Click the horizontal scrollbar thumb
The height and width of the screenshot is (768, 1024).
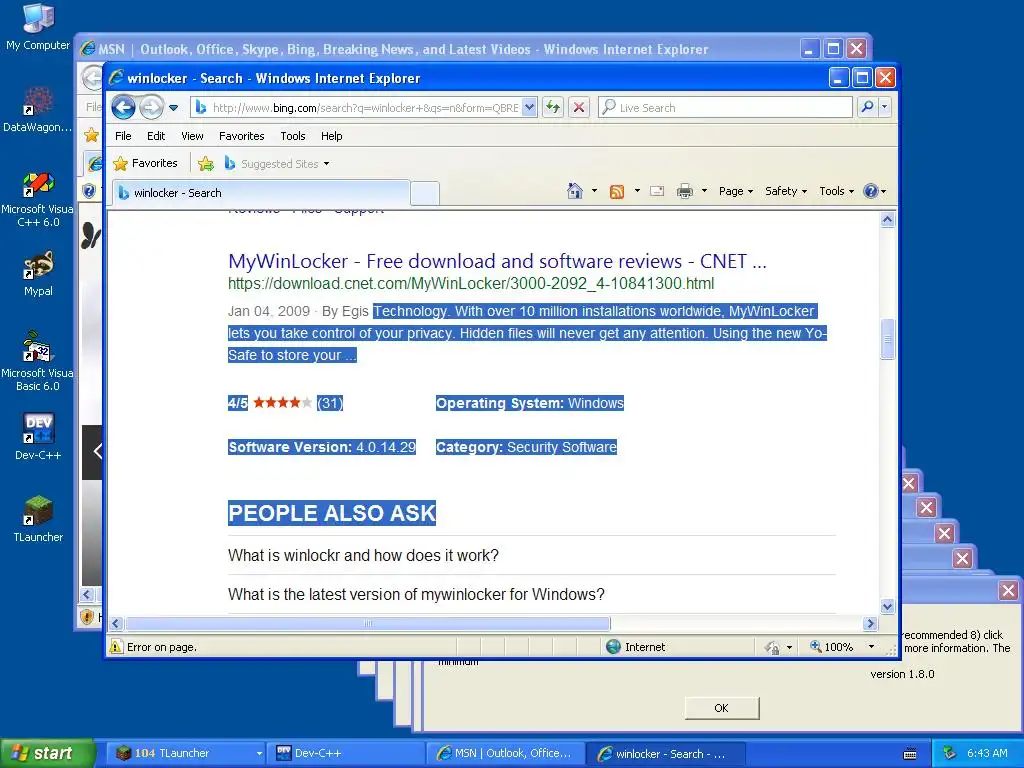[368, 624]
